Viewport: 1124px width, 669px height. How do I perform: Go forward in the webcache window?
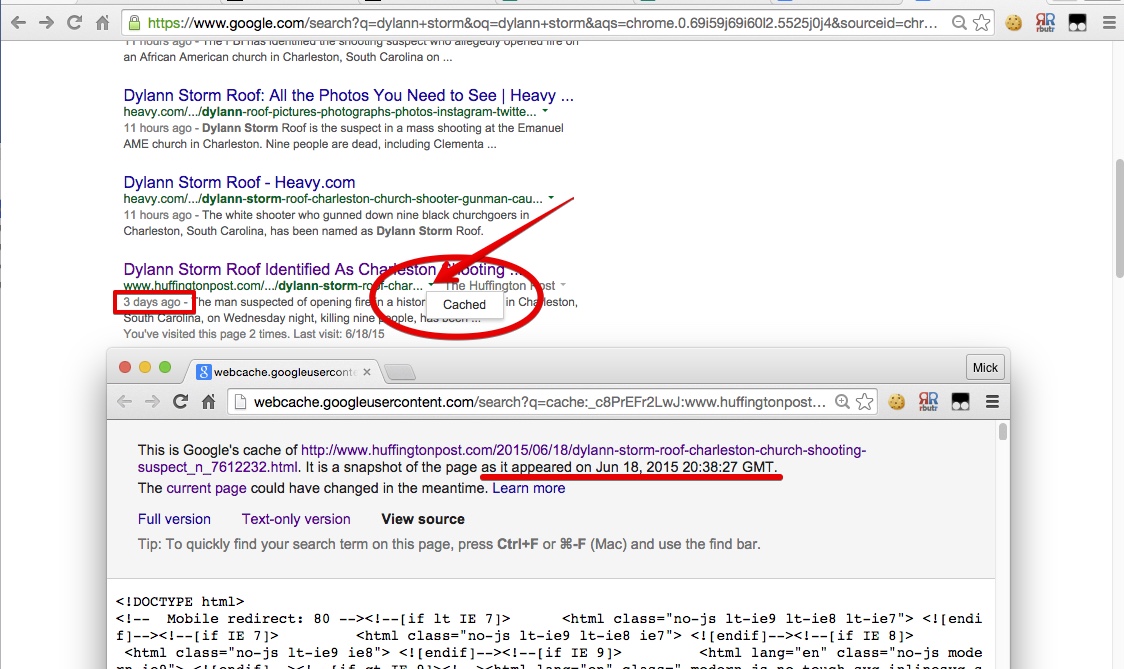click(152, 402)
